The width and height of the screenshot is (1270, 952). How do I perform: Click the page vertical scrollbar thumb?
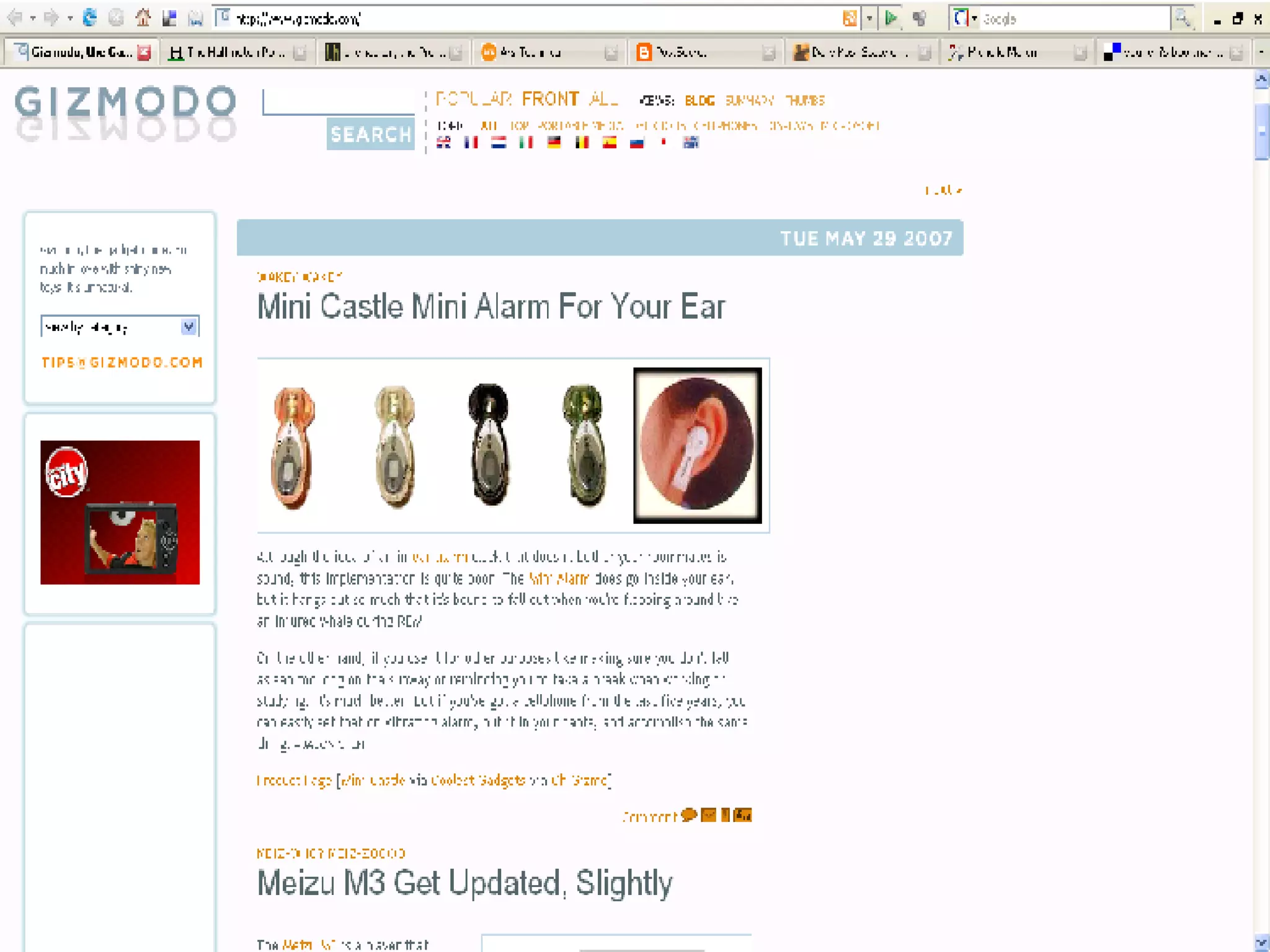[1261, 131]
